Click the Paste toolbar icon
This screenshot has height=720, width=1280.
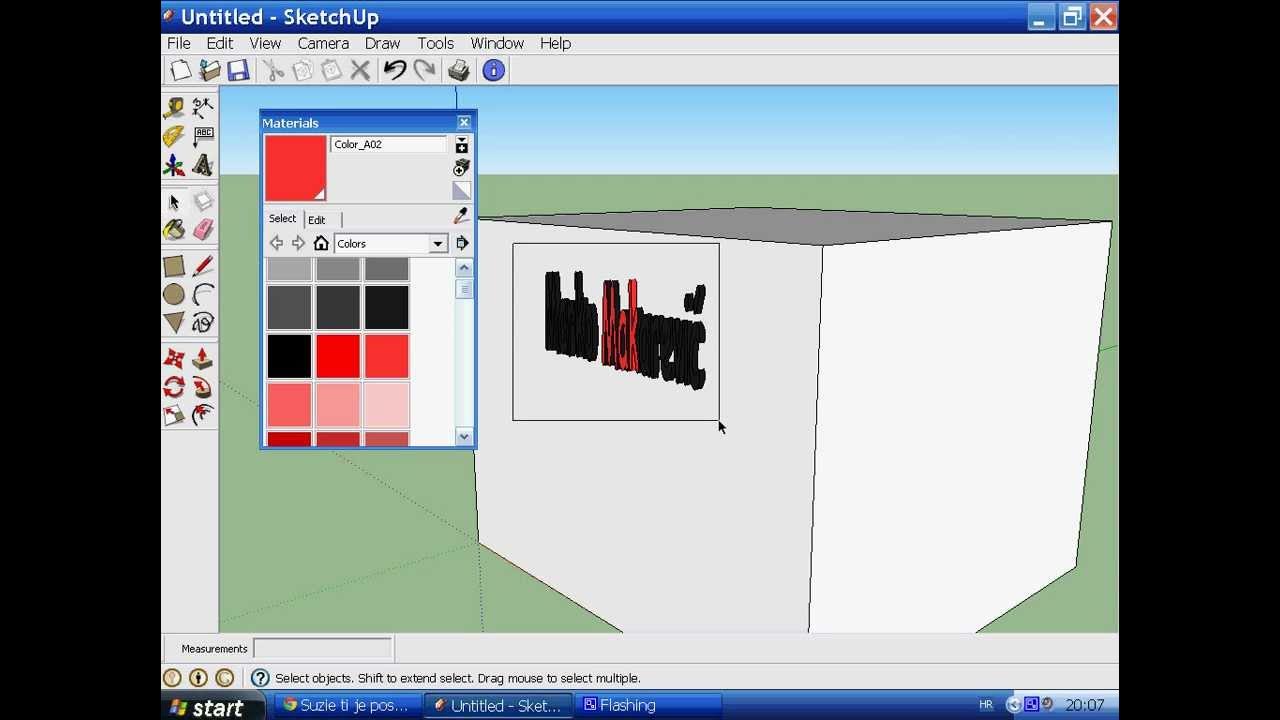[331, 70]
